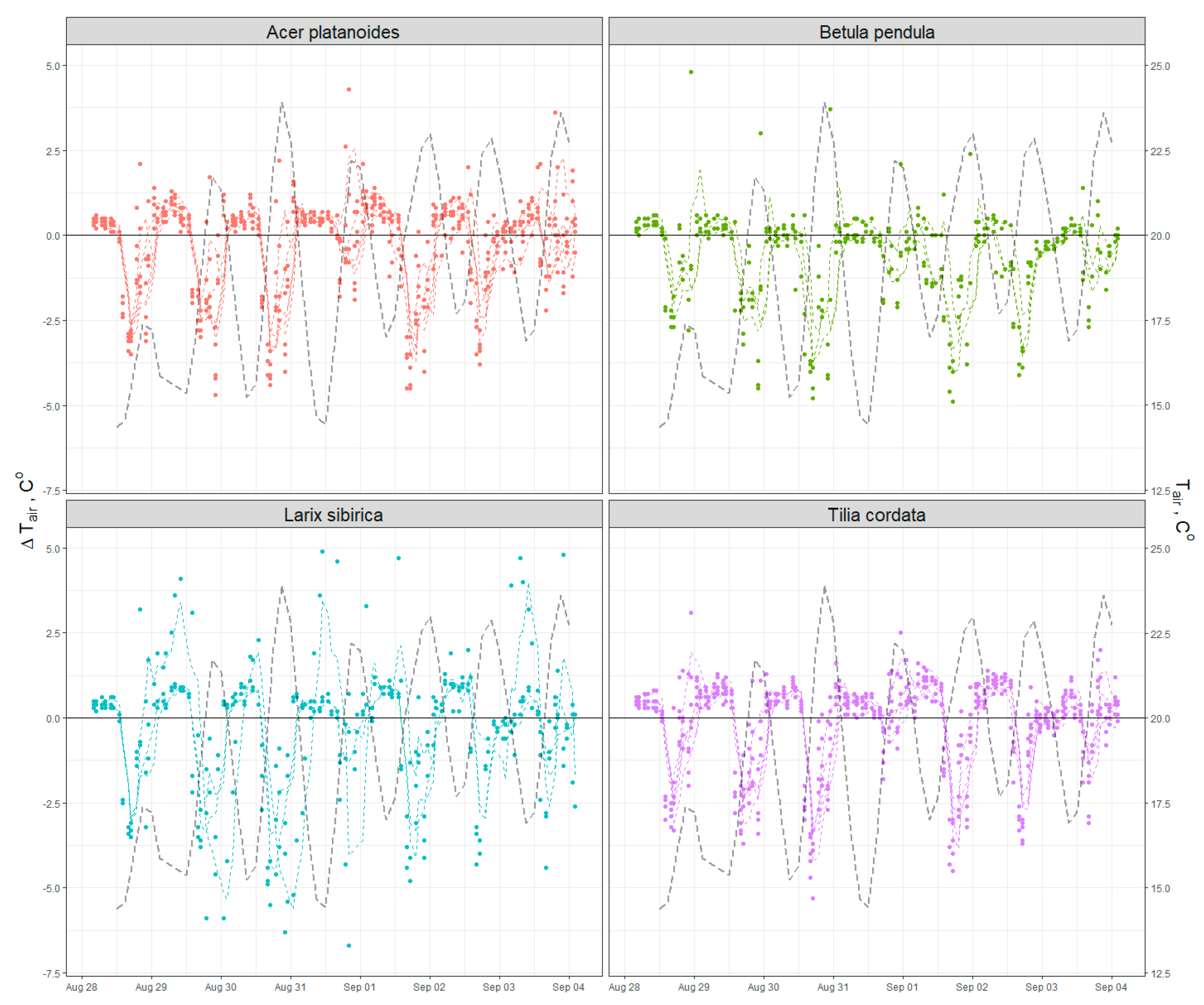
Task: Click the highest purple point in Tilia panel
Action: pos(691,613)
